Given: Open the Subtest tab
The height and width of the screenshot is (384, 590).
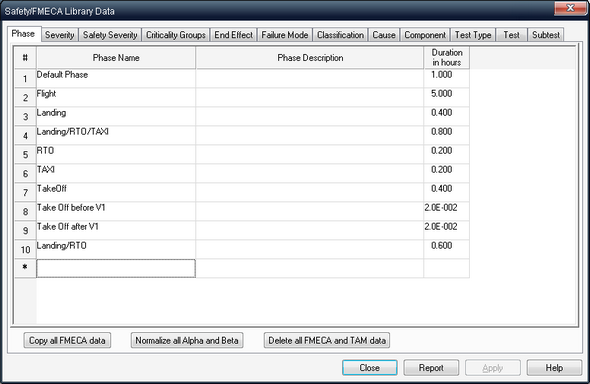Looking at the screenshot, I should (x=546, y=35).
